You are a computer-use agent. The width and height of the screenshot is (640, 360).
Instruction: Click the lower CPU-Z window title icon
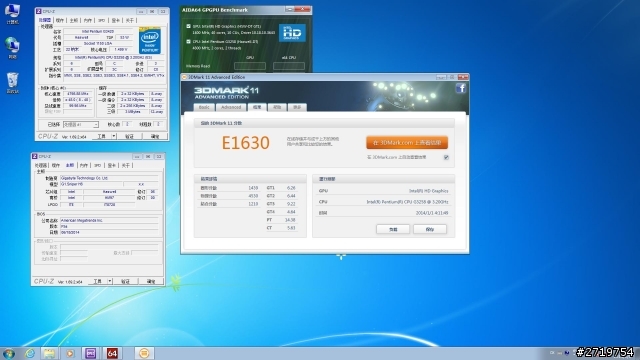point(35,156)
